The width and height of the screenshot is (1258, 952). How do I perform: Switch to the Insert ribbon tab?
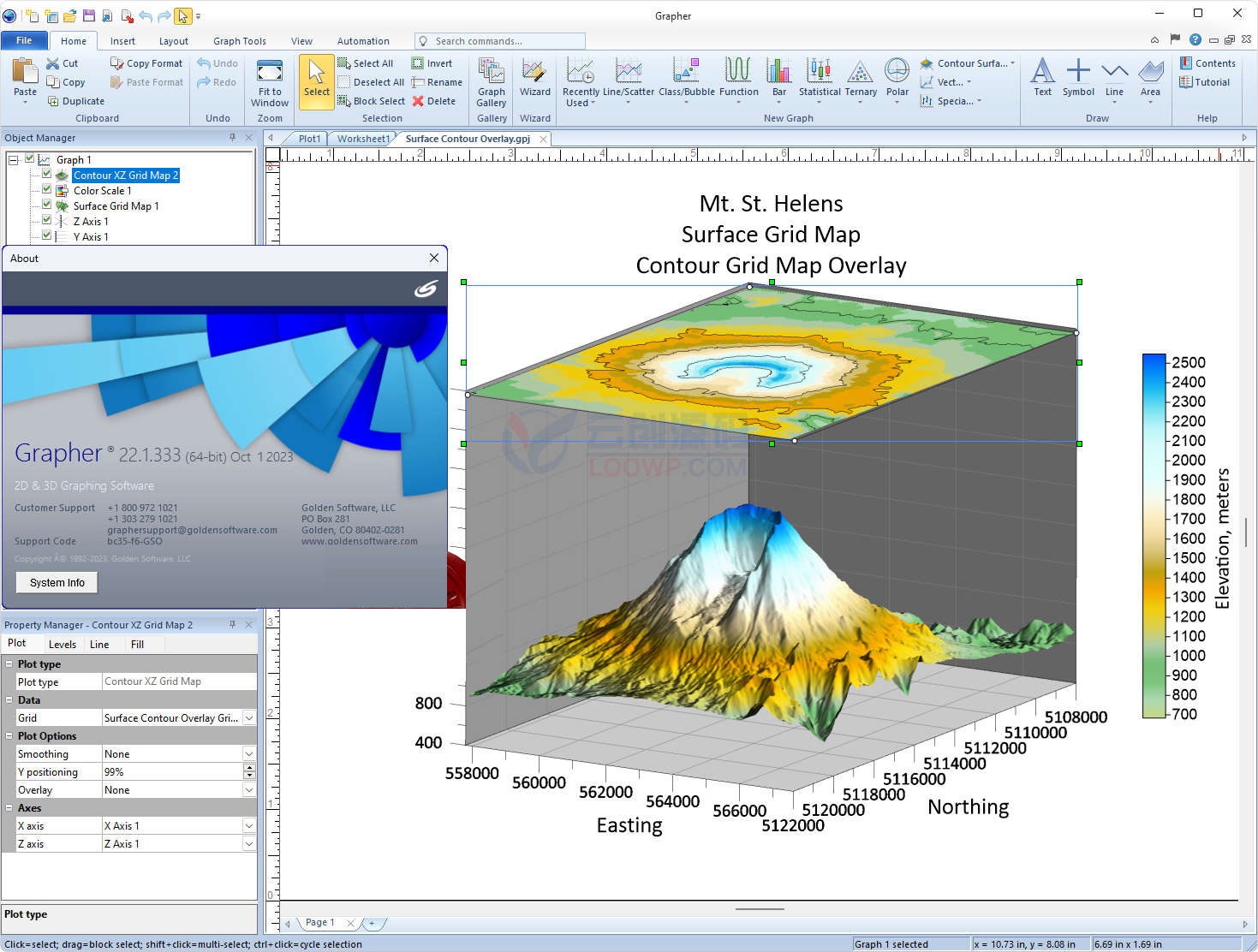[122, 41]
